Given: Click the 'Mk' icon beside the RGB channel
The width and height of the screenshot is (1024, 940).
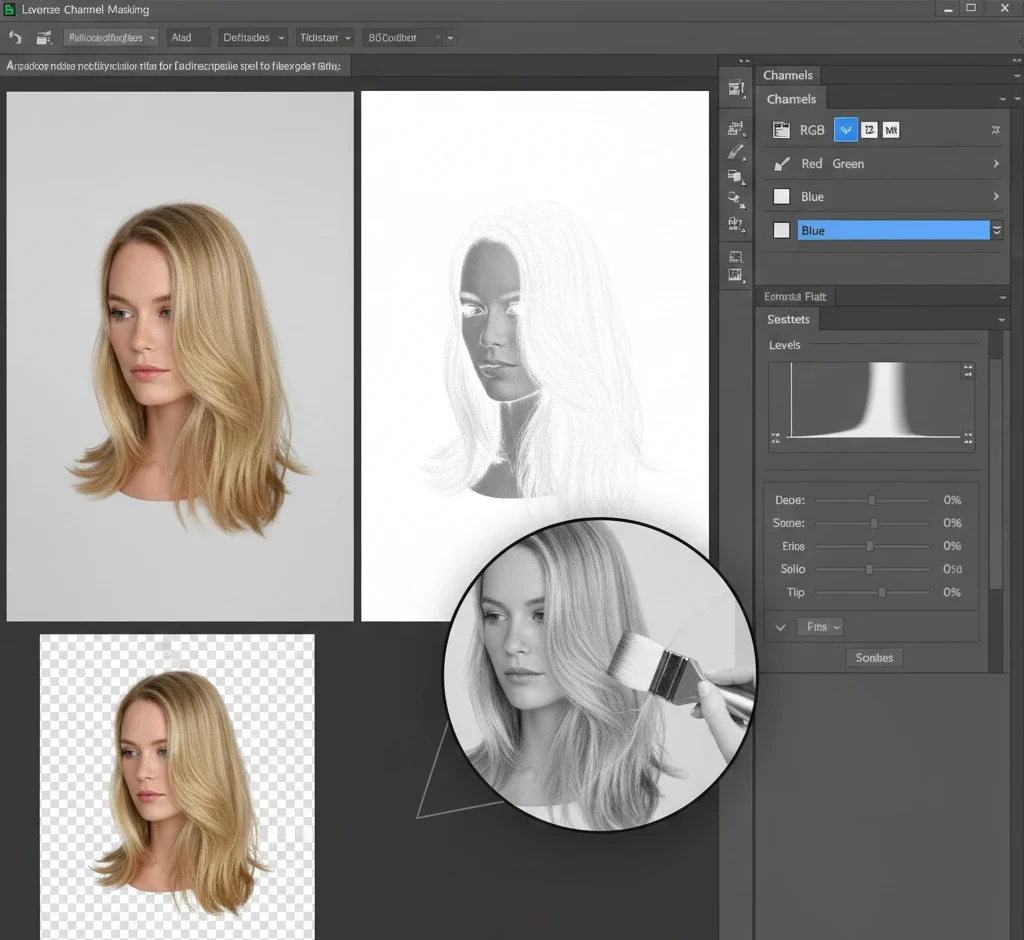Looking at the screenshot, I should point(891,129).
